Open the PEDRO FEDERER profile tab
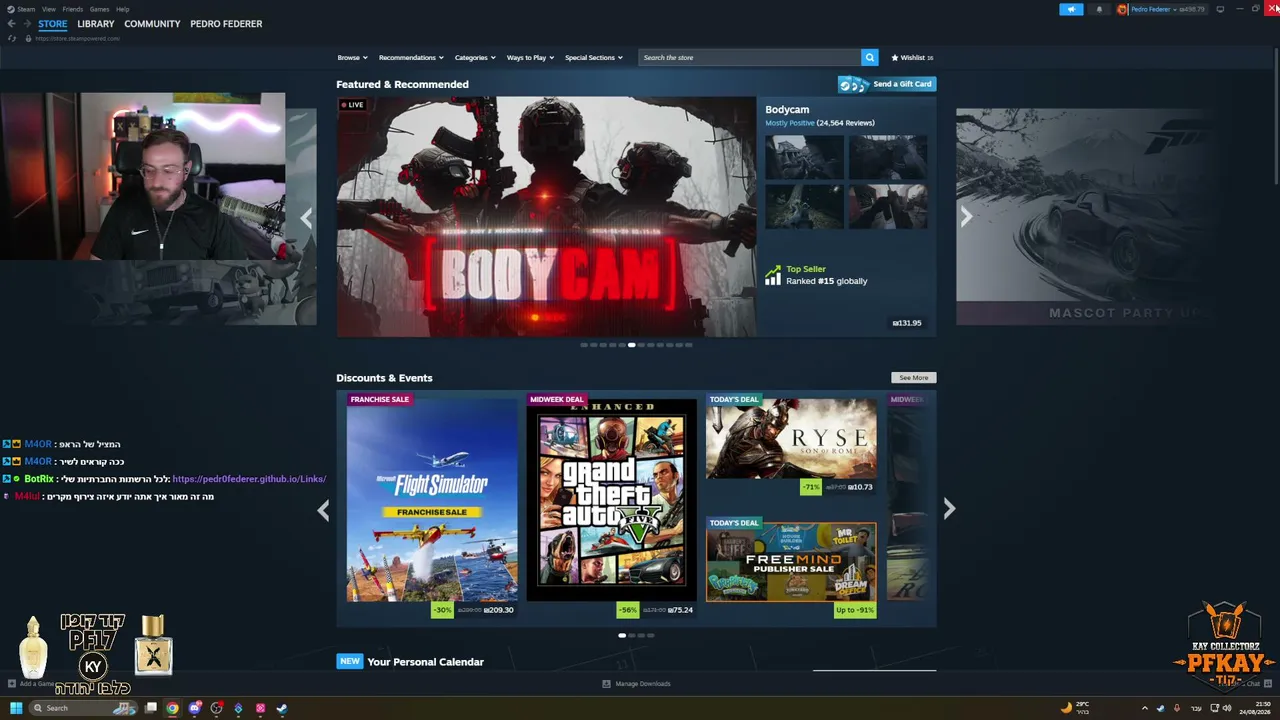 pos(226,24)
